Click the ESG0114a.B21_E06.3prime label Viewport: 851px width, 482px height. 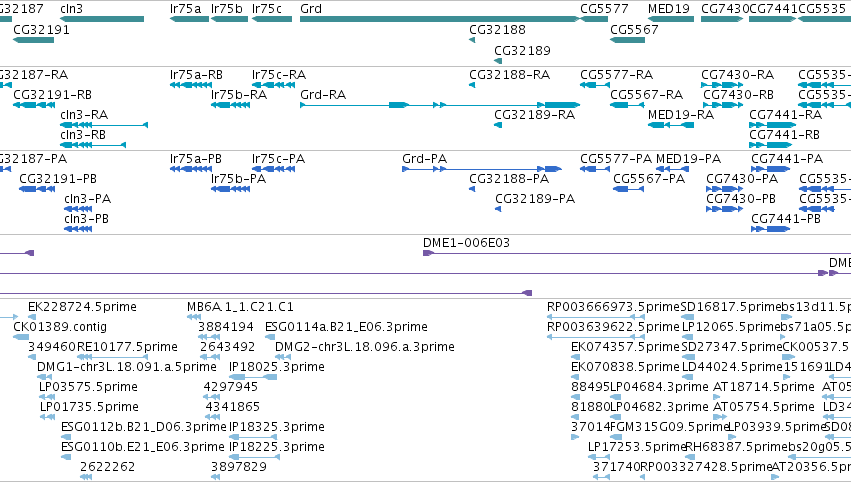[346, 327]
